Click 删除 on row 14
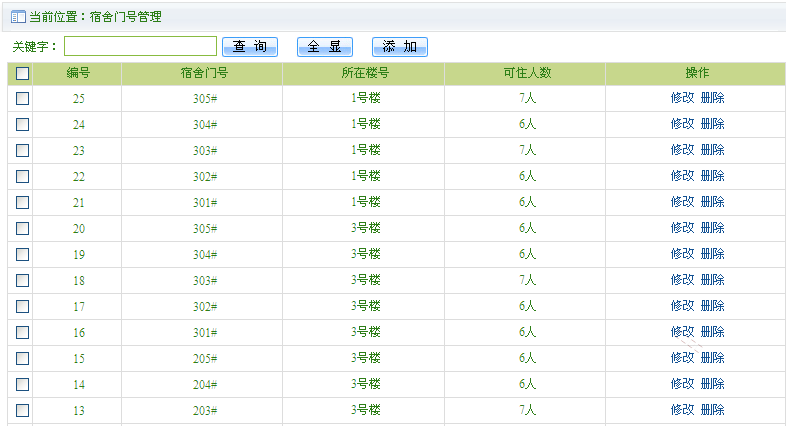Image resolution: width=786 pixels, height=426 pixels. pos(712,384)
